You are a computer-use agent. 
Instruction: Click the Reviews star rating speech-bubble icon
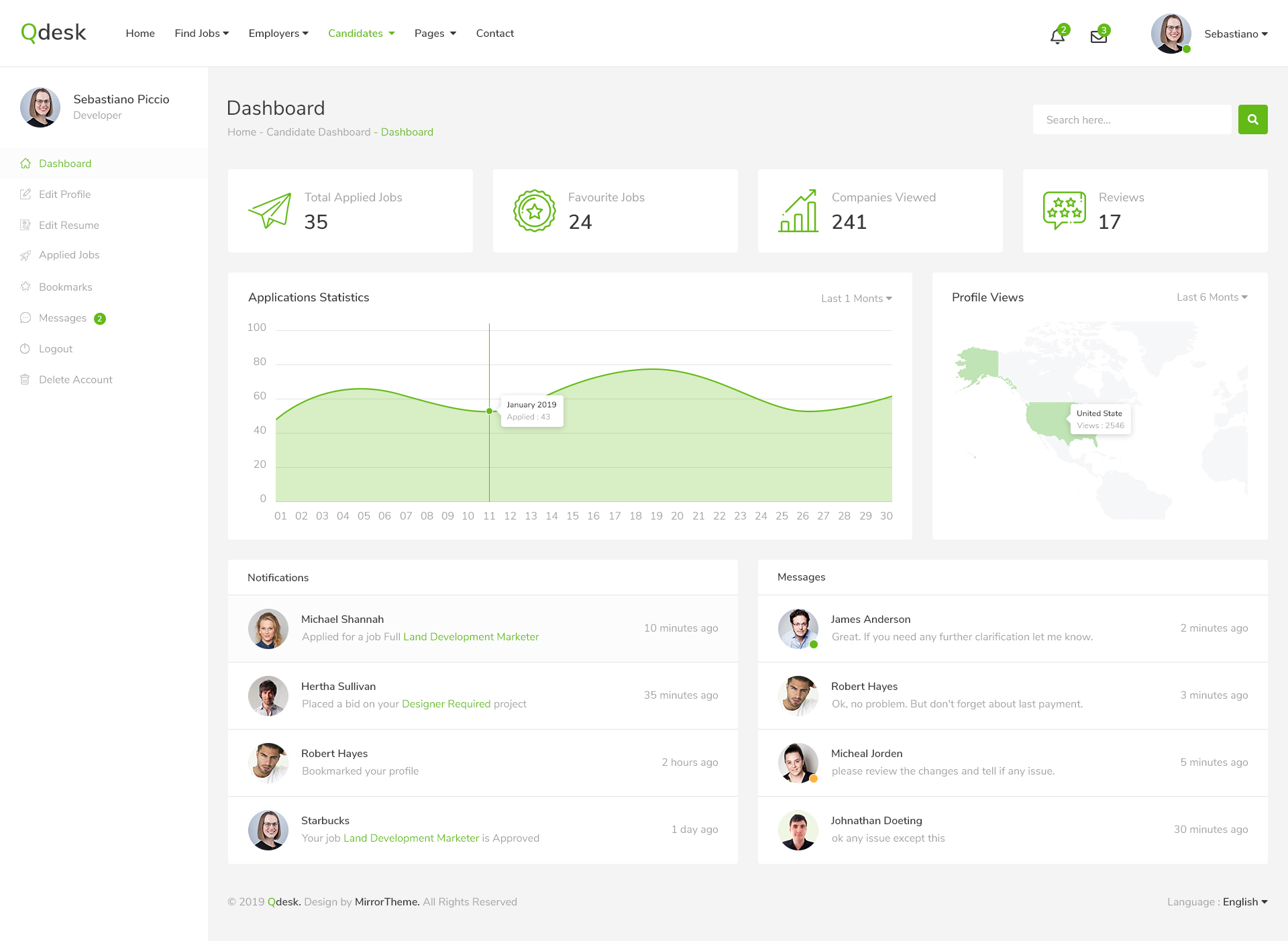(x=1064, y=210)
